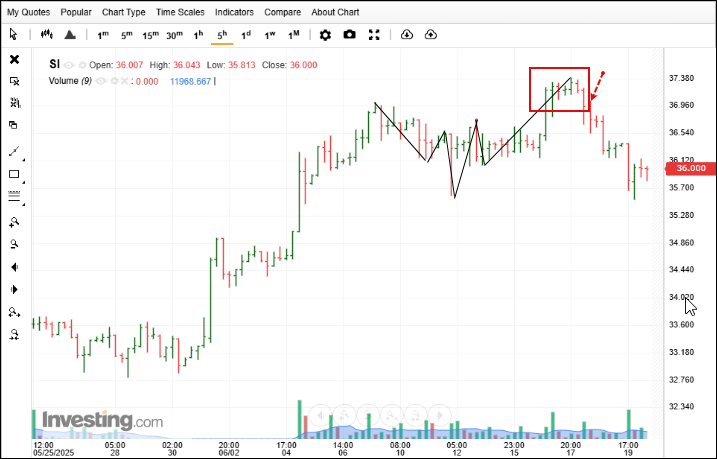Remove Volume indicator with its small X
The height and width of the screenshot is (459, 717).
point(124,81)
